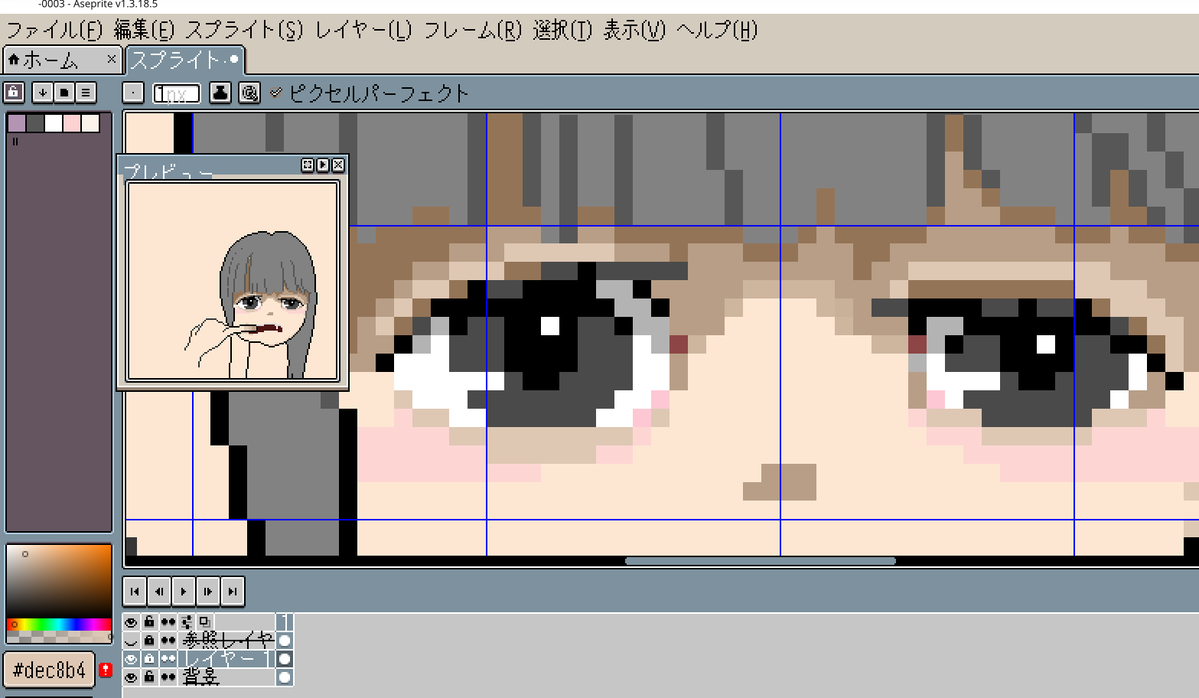This screenshot has width=1199, height=698.
Task: Open the 選択(T) menu
Action: (x=562, y=30)
